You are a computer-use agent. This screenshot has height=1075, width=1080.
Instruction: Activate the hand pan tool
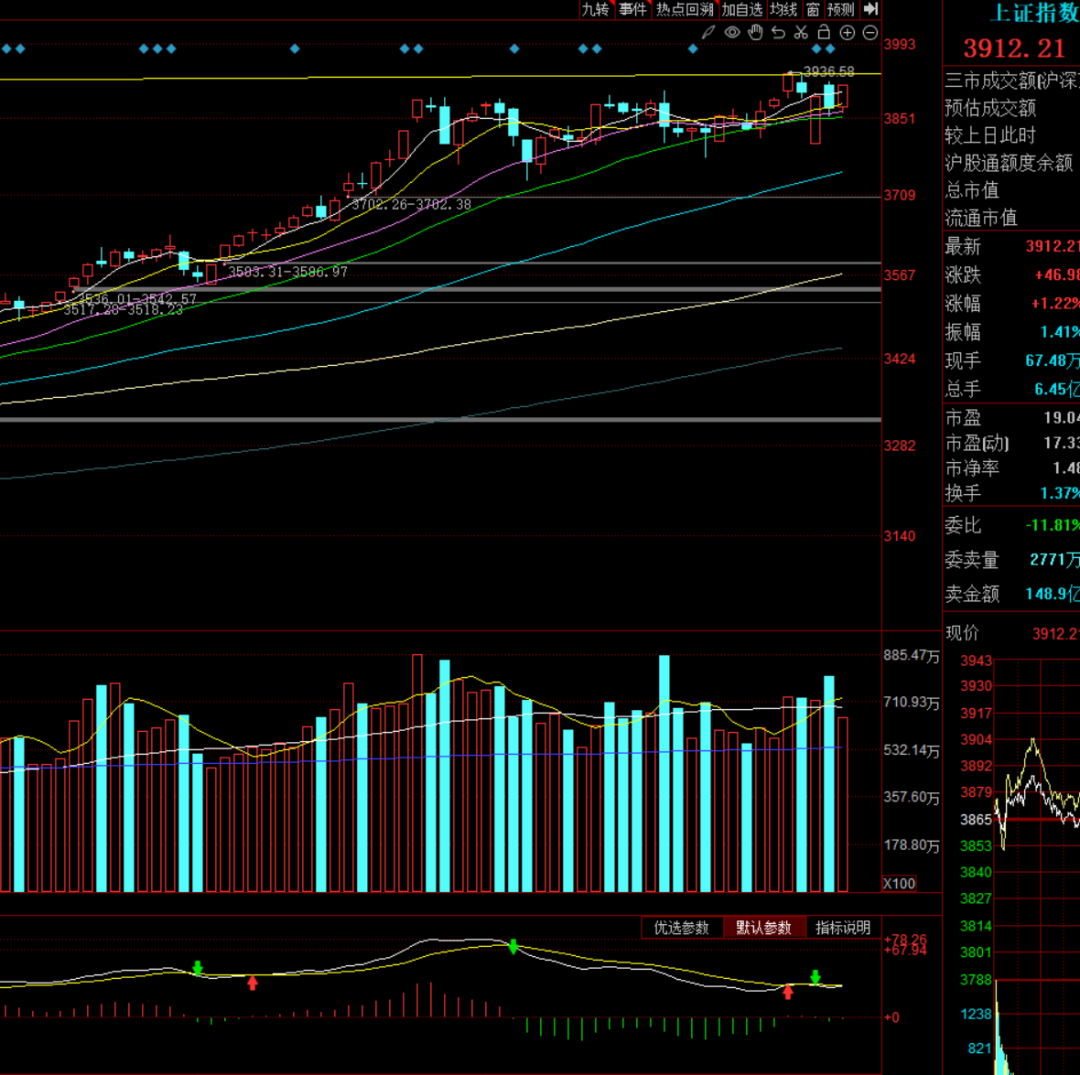coord(755,33)
